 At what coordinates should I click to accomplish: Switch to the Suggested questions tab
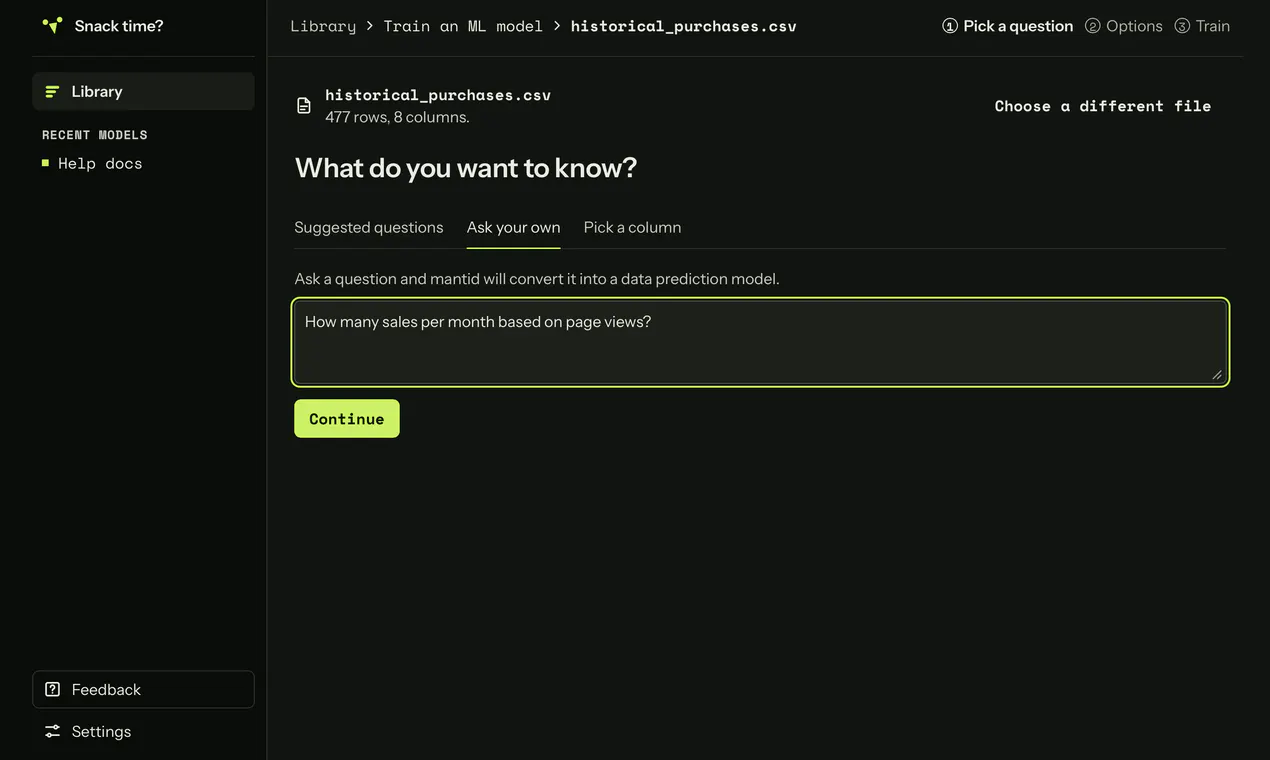click(369, 227)
